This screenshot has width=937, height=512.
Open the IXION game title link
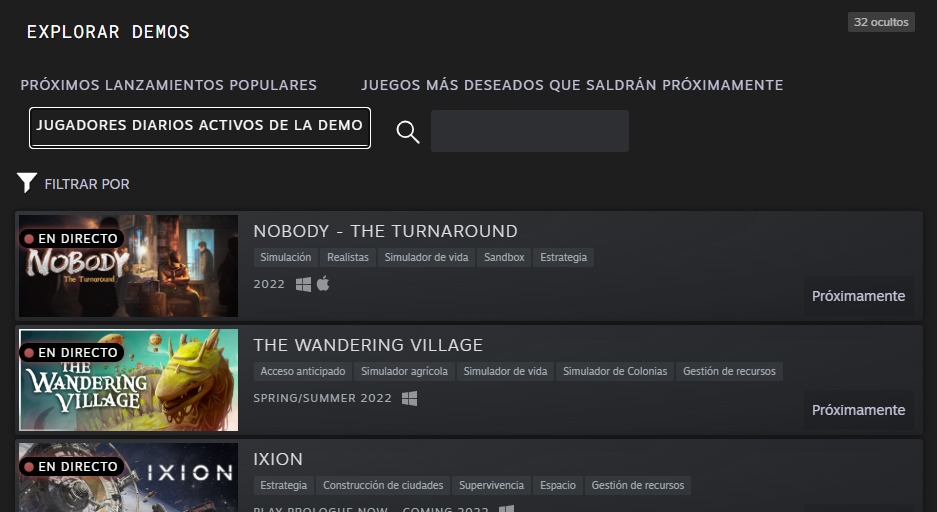pos(278,459)
